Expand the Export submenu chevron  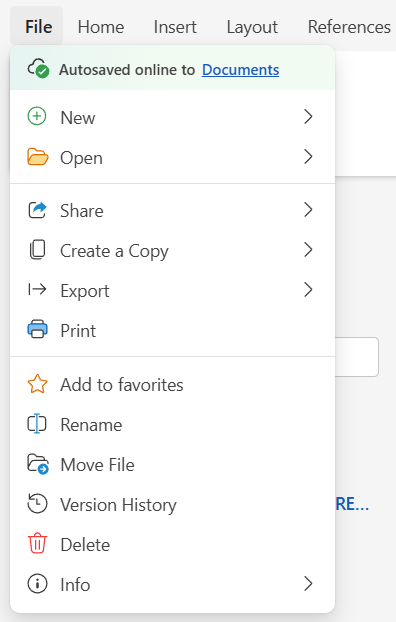coord(308,290)
